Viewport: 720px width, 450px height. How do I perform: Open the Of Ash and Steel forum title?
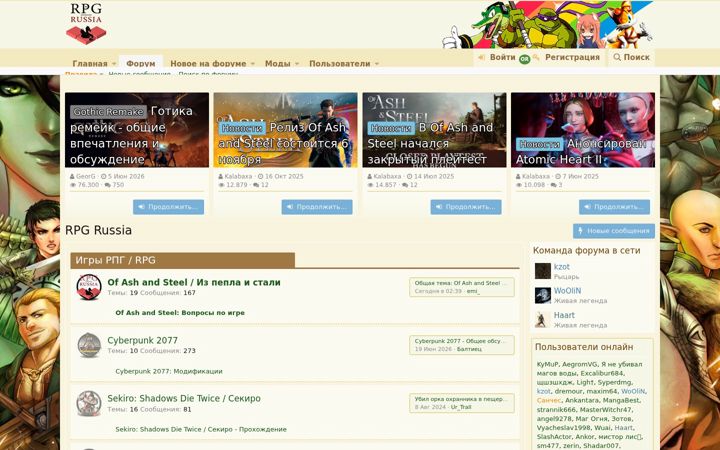(194, 282)
